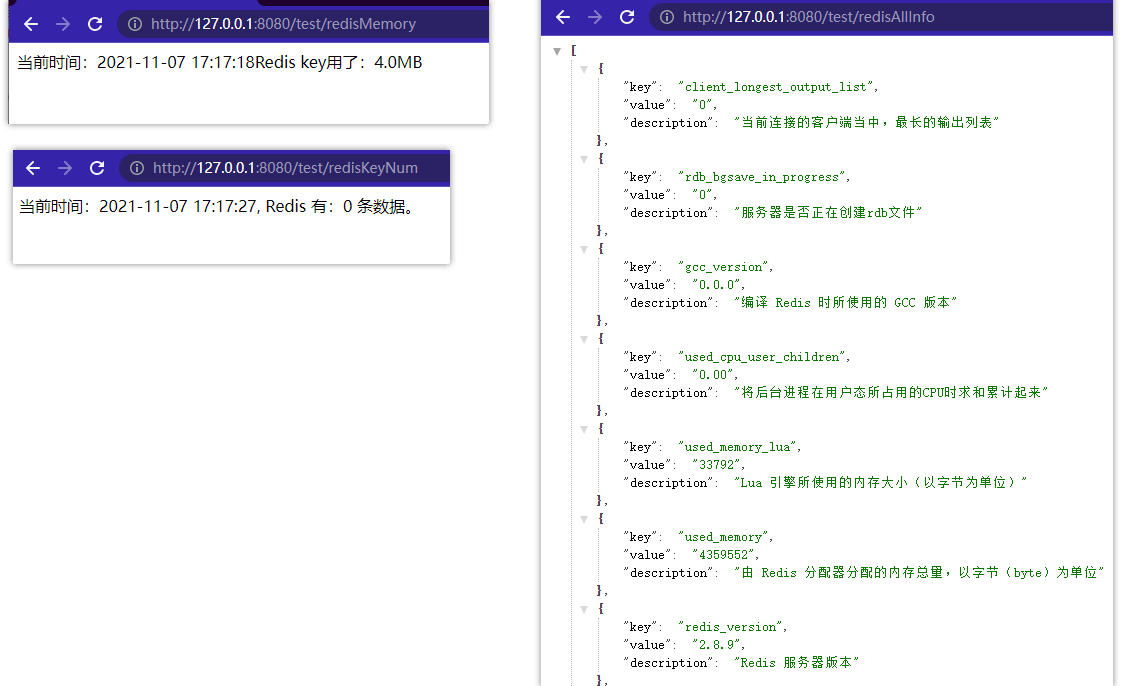This screenshot has width=1121, height=686.
Task: Collapse the used_memory_lua object
Action: coord(584,429)
